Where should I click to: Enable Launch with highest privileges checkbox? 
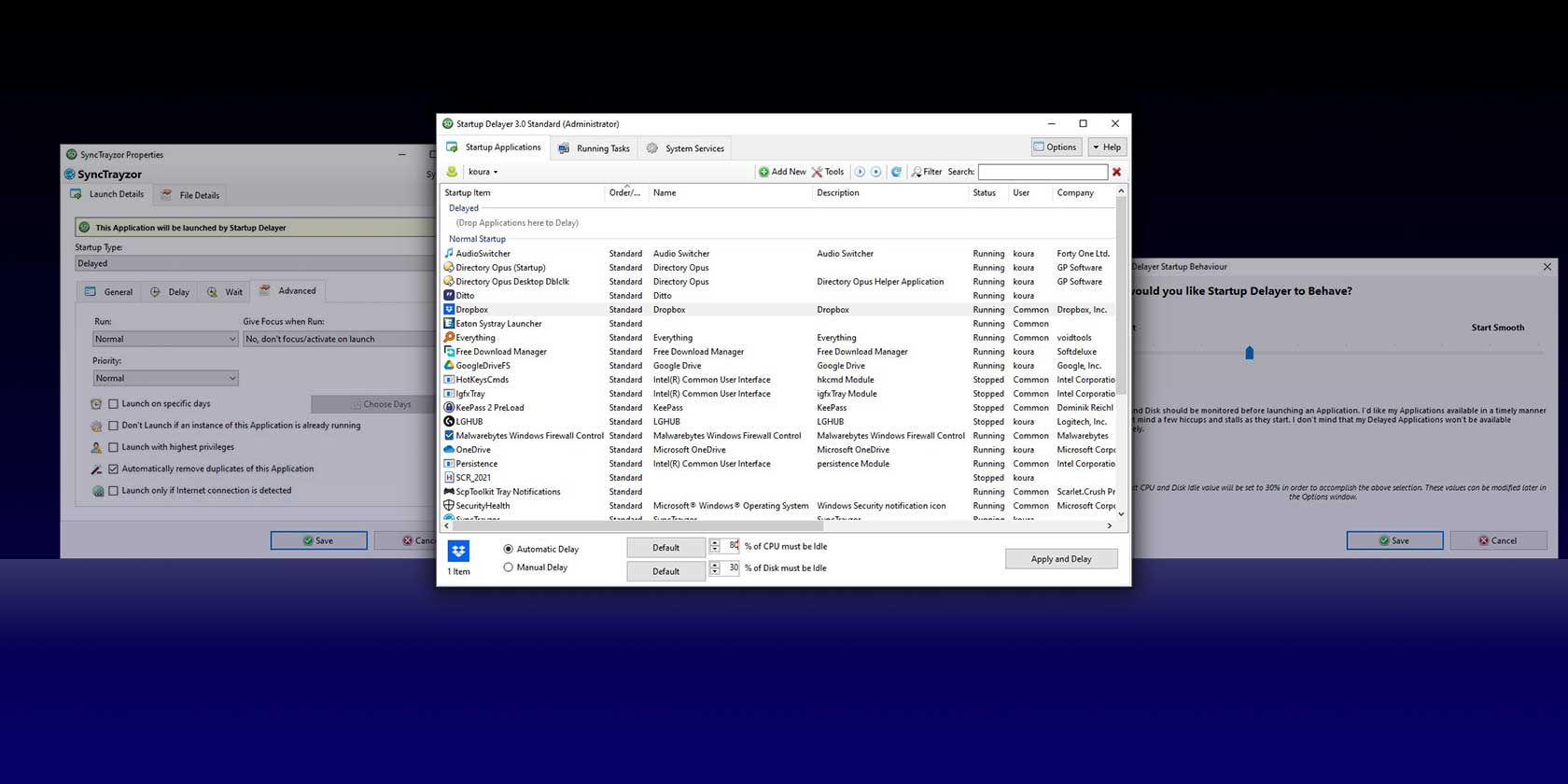(x=113, y=447)
